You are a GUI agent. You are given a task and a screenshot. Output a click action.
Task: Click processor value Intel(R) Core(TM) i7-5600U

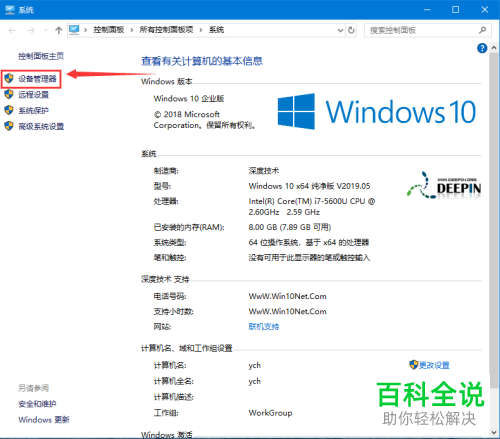312,207
